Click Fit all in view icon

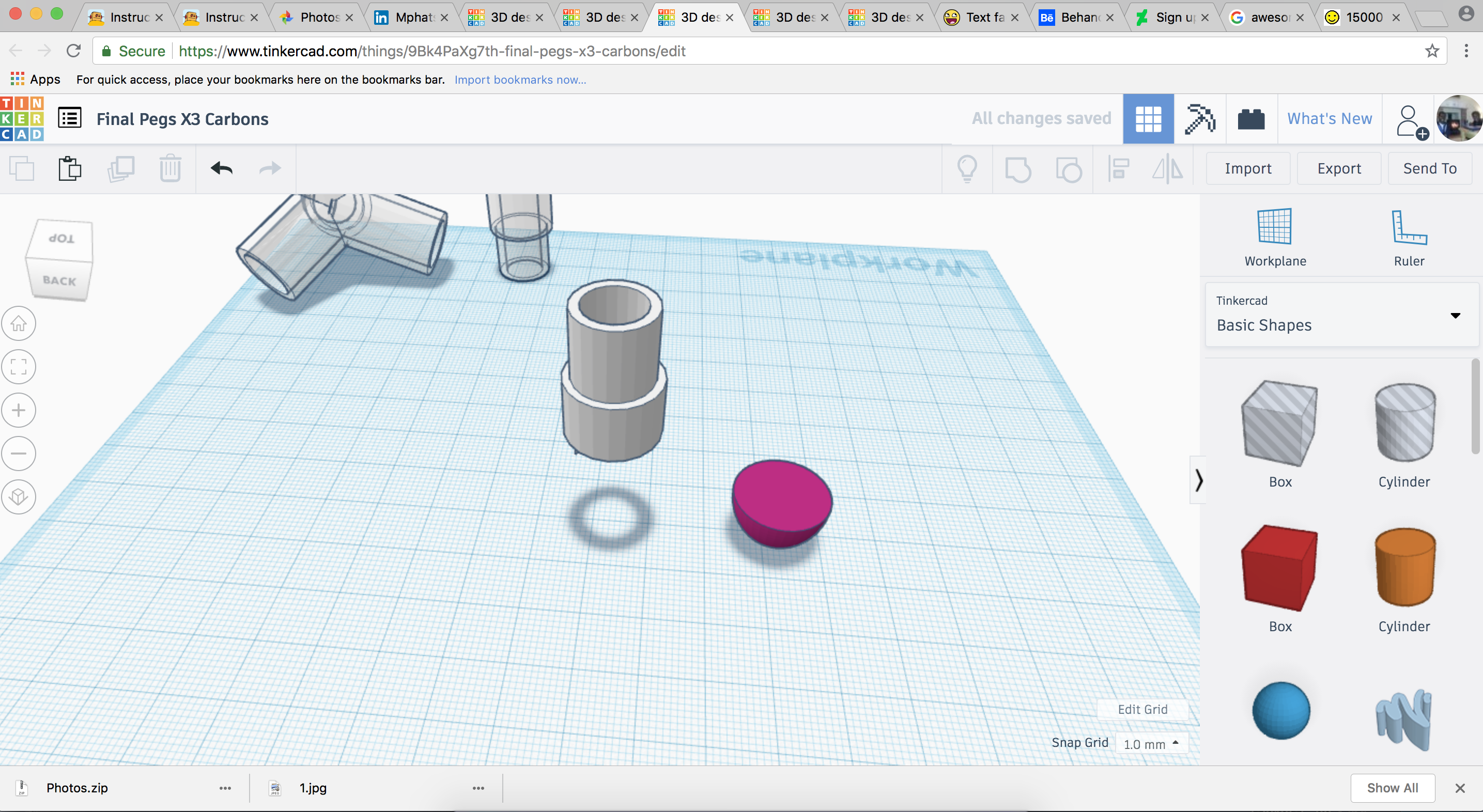click(x=19, y=367)
